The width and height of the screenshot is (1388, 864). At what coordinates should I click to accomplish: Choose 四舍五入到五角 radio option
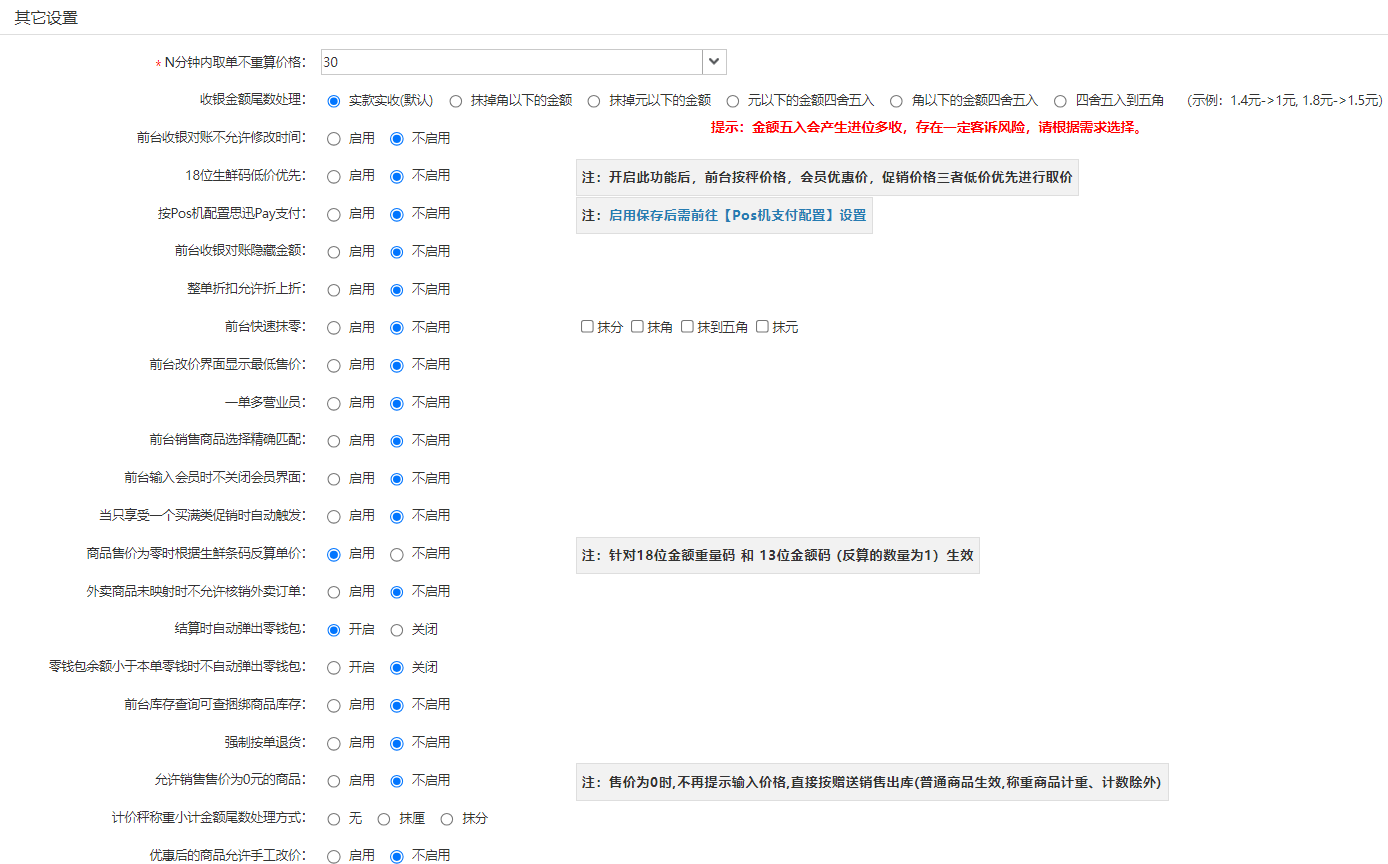(x=1061, y=101)
